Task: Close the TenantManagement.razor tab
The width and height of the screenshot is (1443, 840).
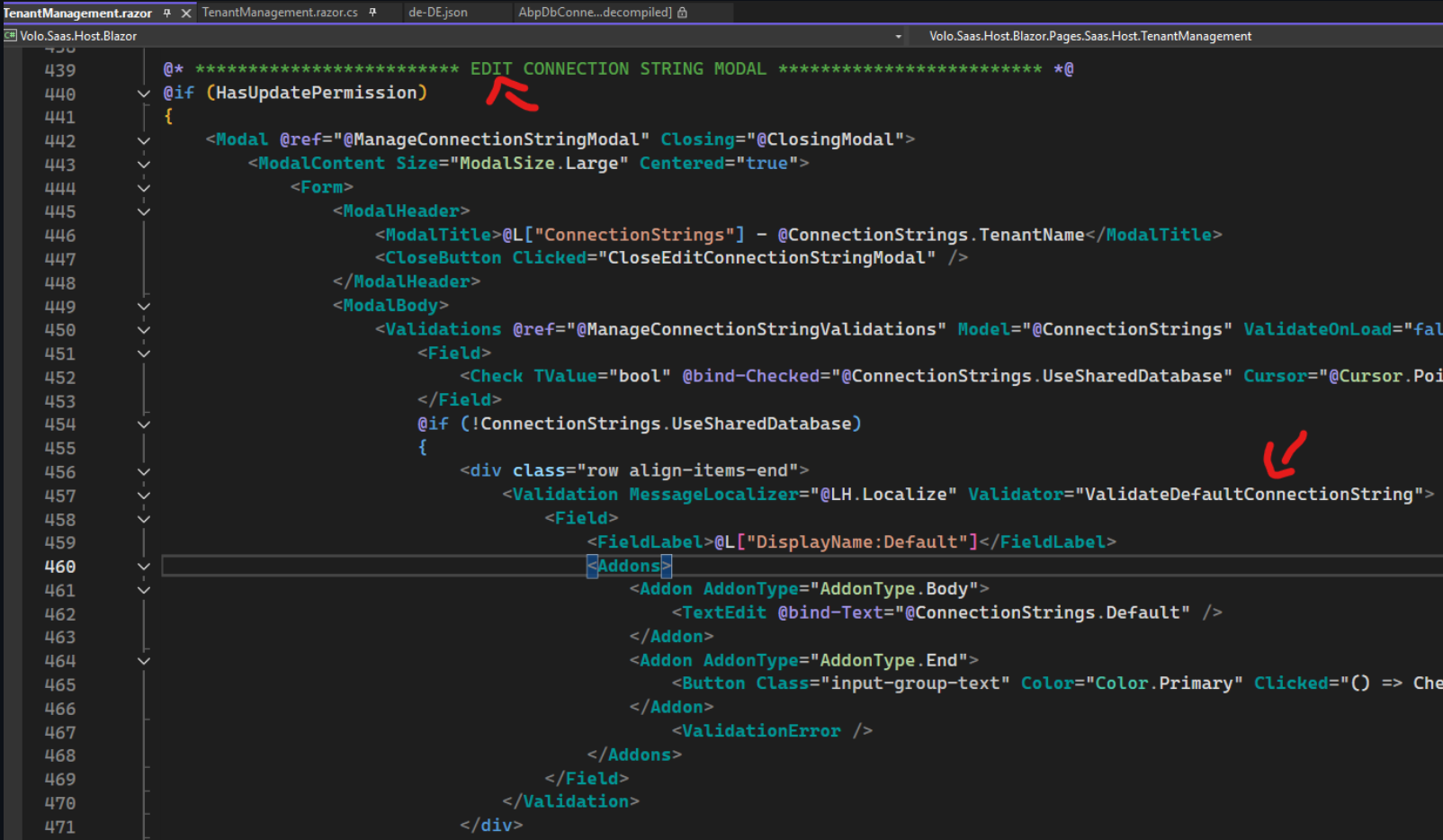Action: (x=186, y=13)
